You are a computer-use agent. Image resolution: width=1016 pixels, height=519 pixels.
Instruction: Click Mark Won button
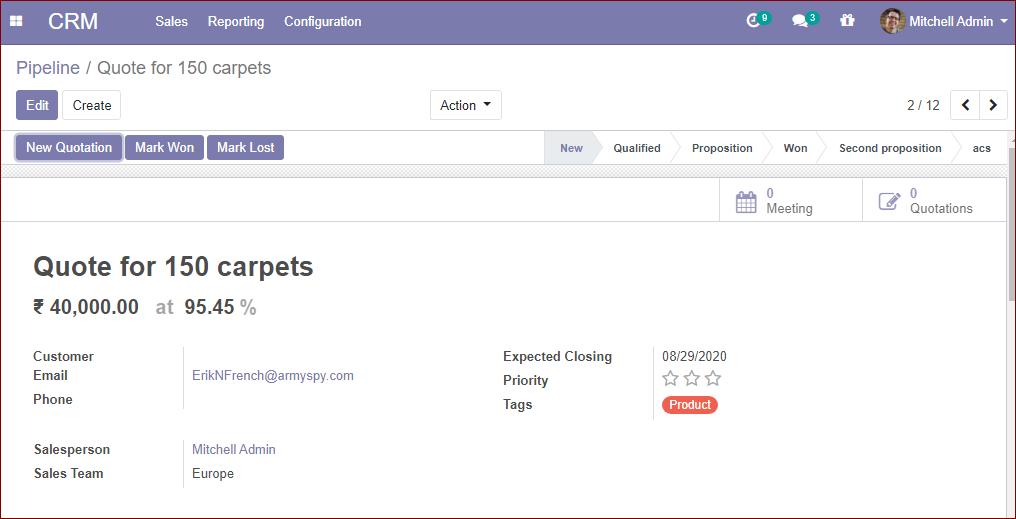(x=164, y=147)
